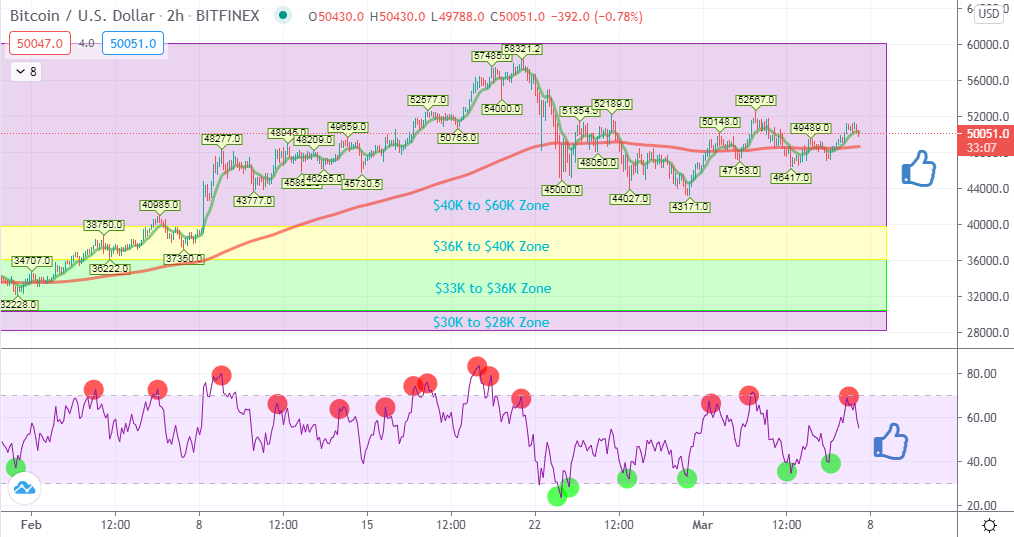This screenshot has width=1014, height=537.
Task: Click the 37350.0 pivot low label
Action: click(x=184, y=259)
